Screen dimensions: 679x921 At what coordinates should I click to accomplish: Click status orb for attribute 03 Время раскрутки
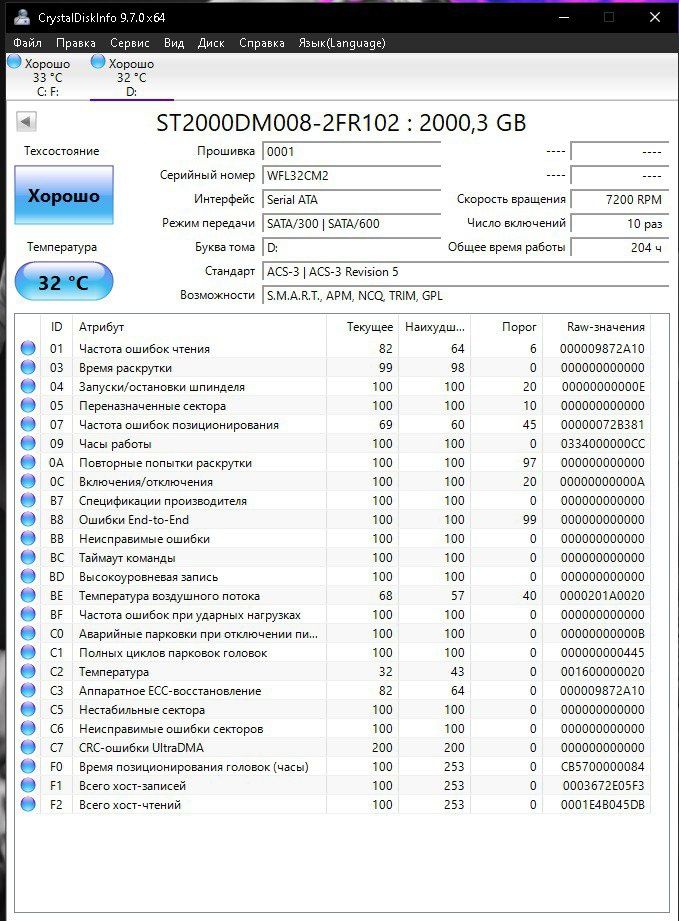tap(28, 367)
